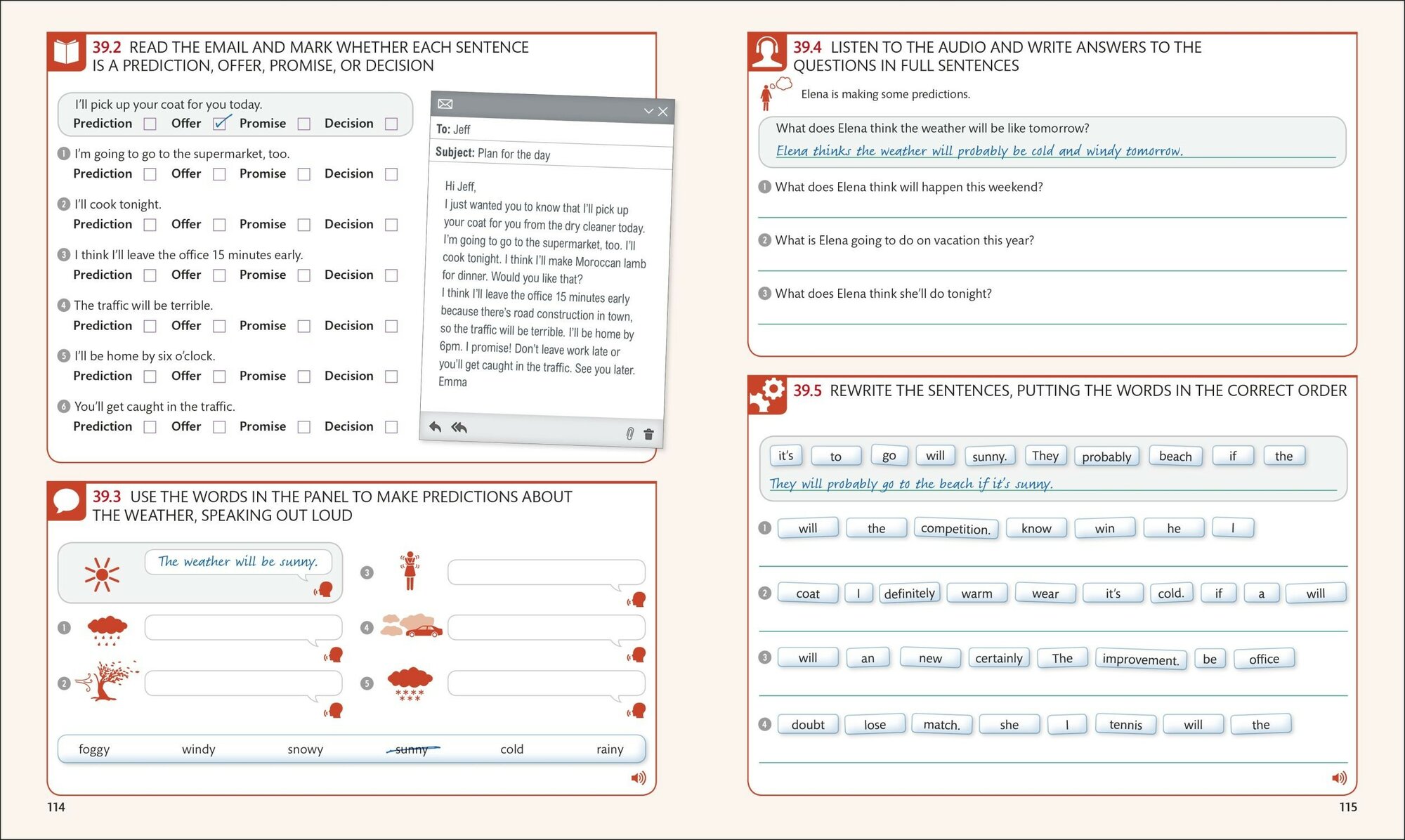1405x840 pixels.
Task: Click the reply-all arrows icon in the email
Action: [459, 427]
